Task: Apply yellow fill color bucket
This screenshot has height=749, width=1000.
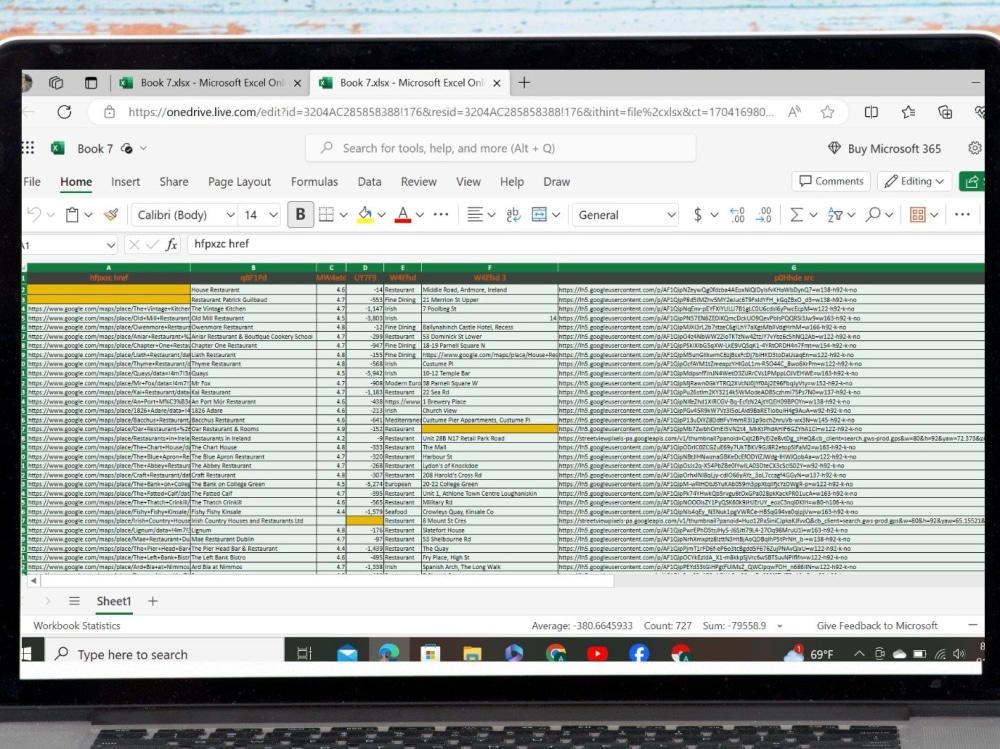Action: tap(365, 215)
